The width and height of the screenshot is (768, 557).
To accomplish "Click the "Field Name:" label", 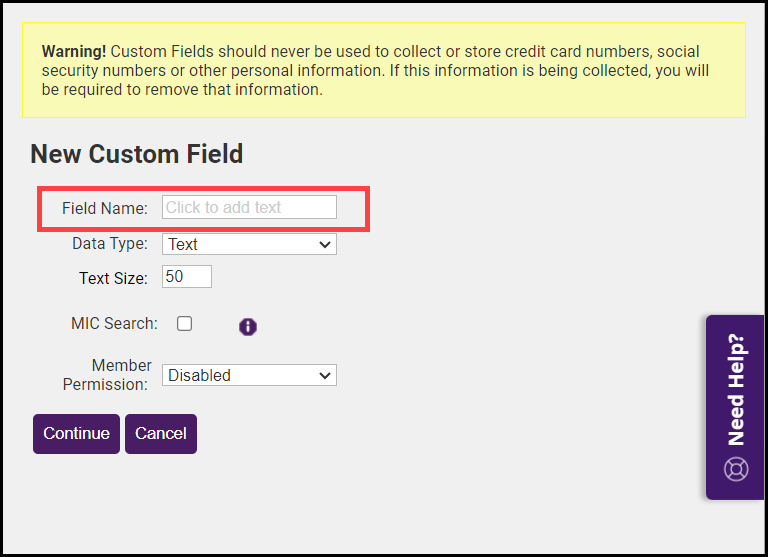I will tap(104, 208).
